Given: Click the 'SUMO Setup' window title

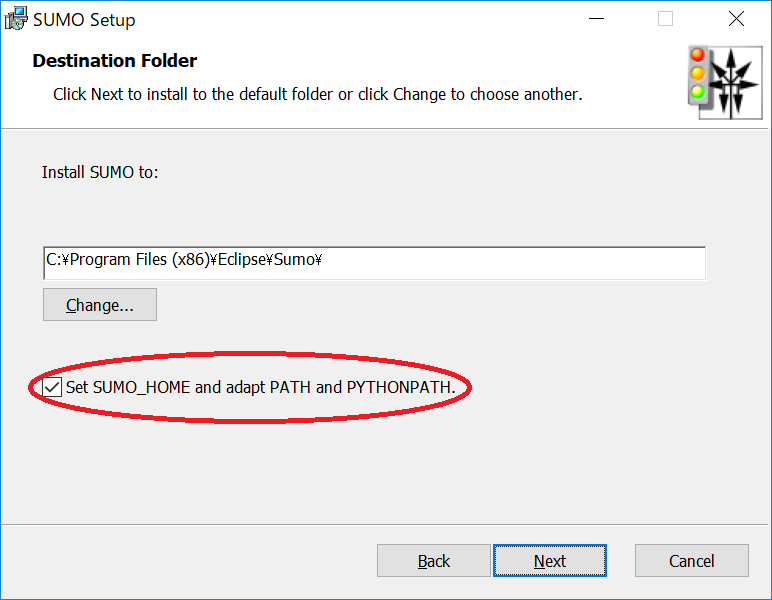Looking at the screenshot, I should point(84,20).
